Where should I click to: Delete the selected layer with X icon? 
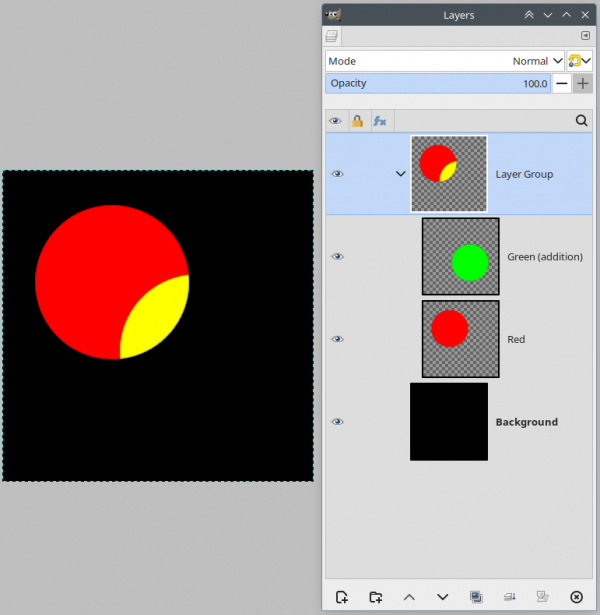pos(576,597)
